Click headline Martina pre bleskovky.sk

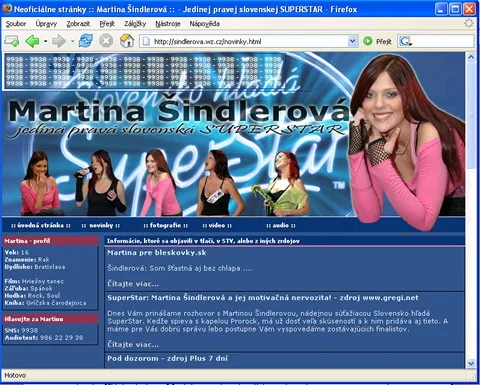(157, 253)
